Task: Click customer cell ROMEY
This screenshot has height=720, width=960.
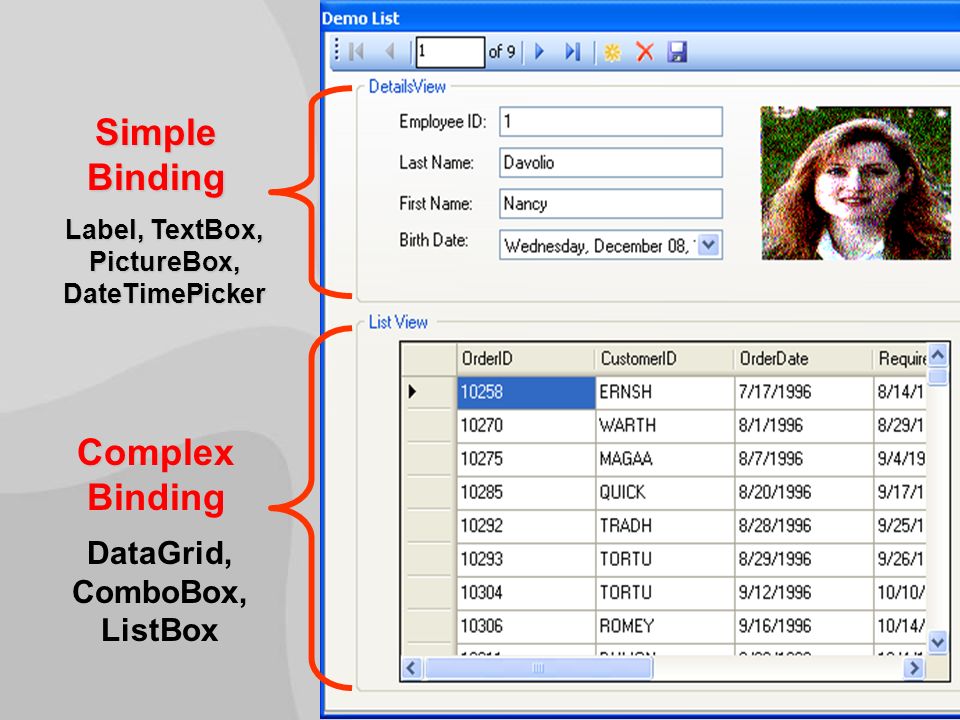Action: click(665, 626)
